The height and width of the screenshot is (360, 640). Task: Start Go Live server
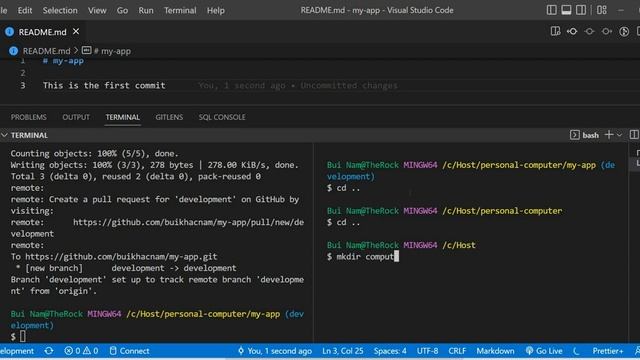pos(544,351)
